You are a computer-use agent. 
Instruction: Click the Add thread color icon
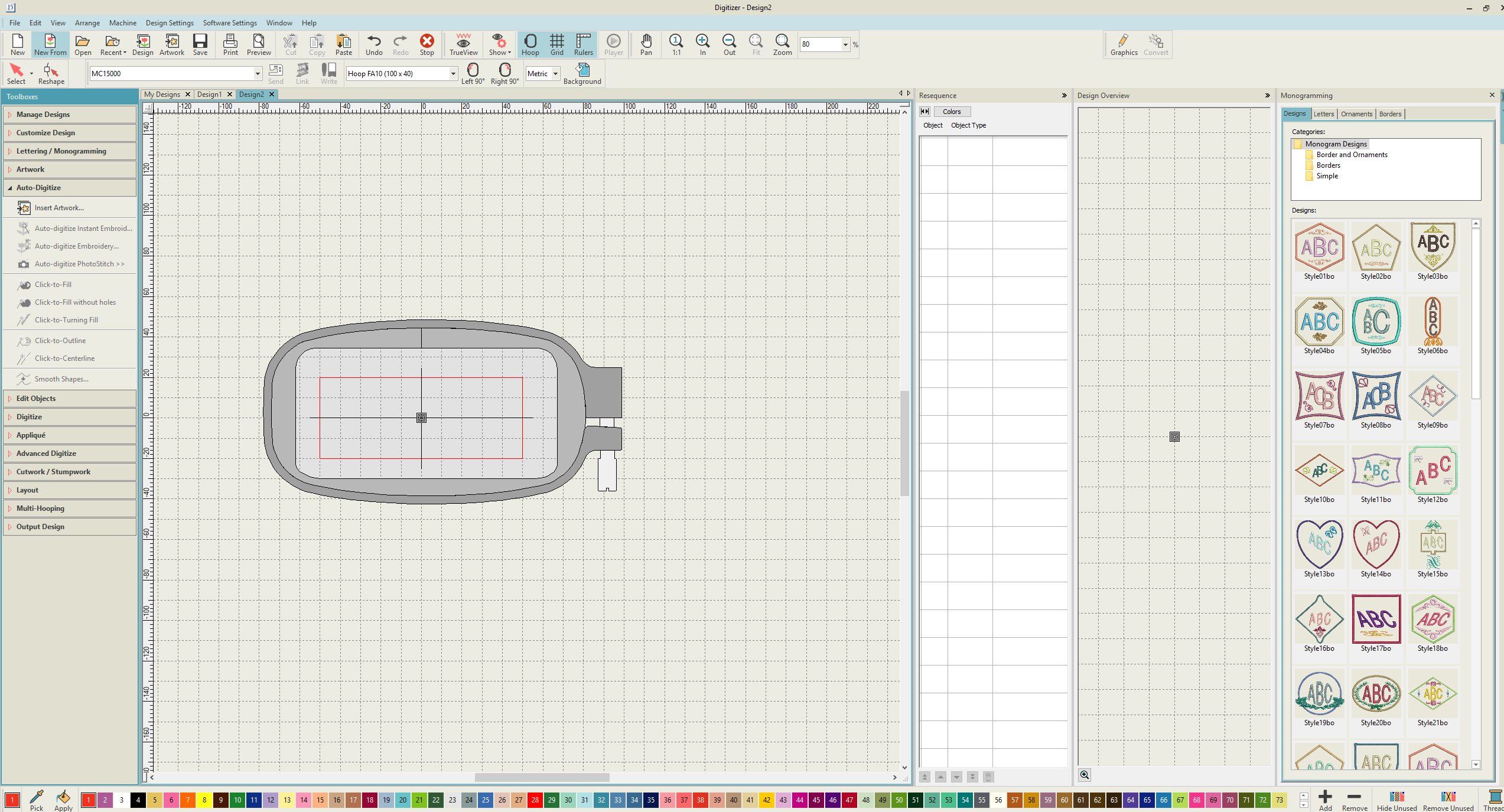point(1325,799)
